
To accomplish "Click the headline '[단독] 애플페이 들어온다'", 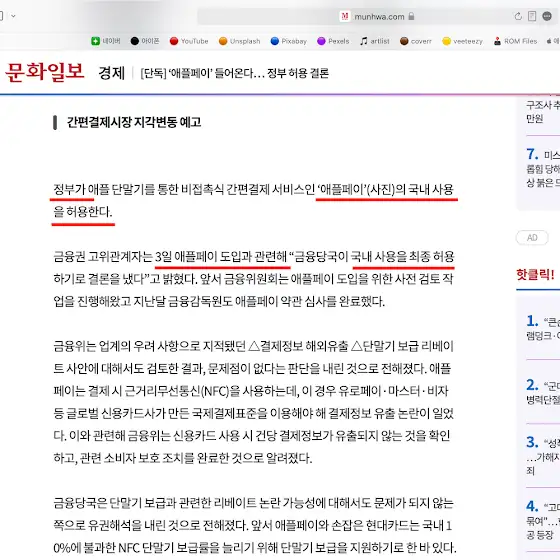I will (x=235, y=73).
